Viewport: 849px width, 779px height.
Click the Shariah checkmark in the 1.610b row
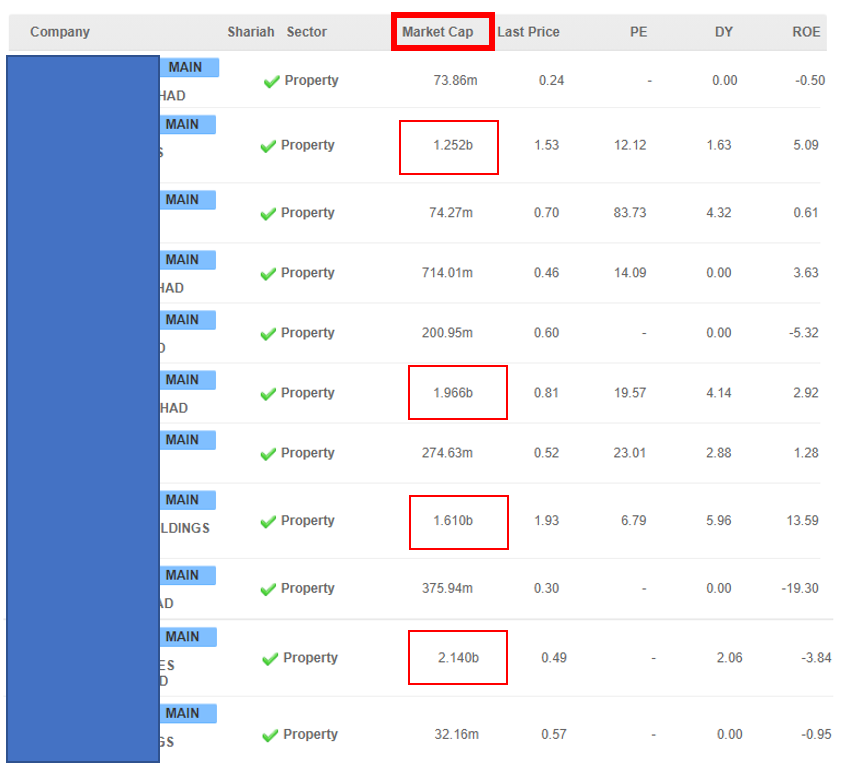(268, 522)
